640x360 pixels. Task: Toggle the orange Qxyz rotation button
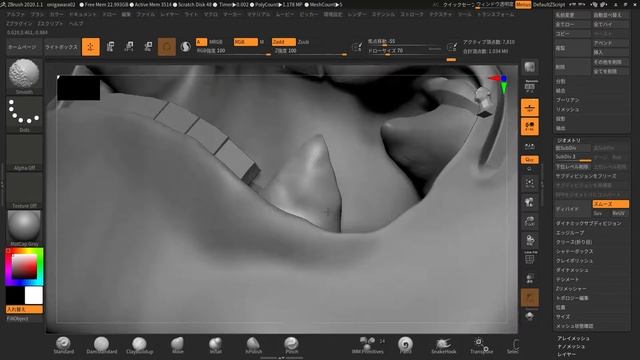[x=530, y=160]
